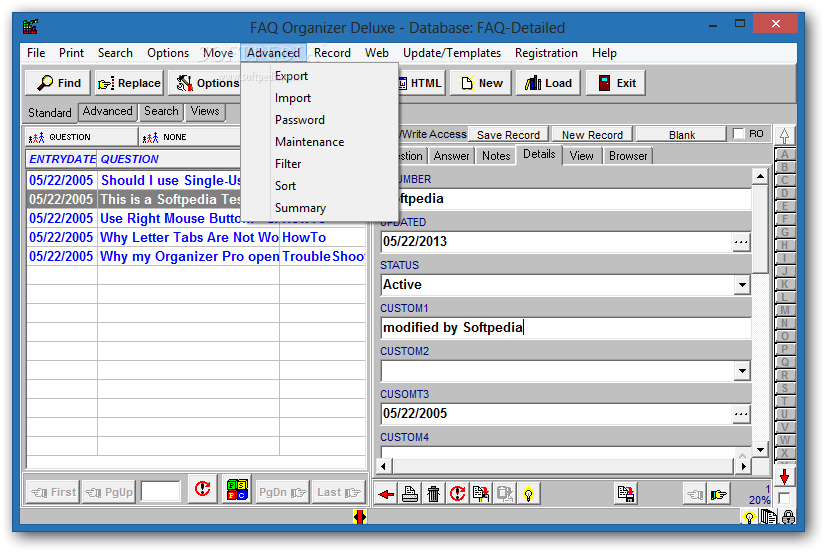Click the red left arrow icon in record toolbar

(x=386, y=494)
